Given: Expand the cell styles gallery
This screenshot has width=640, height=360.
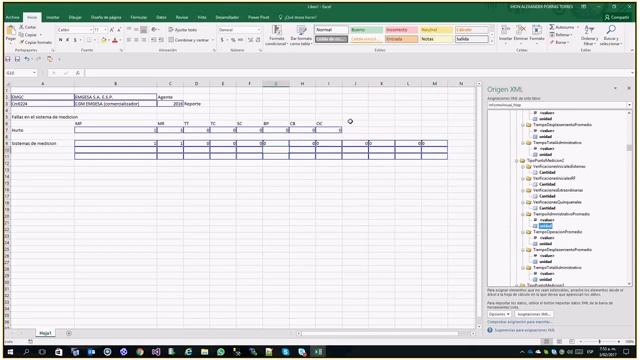Looking at the screenshot, I should click(491, 42).
